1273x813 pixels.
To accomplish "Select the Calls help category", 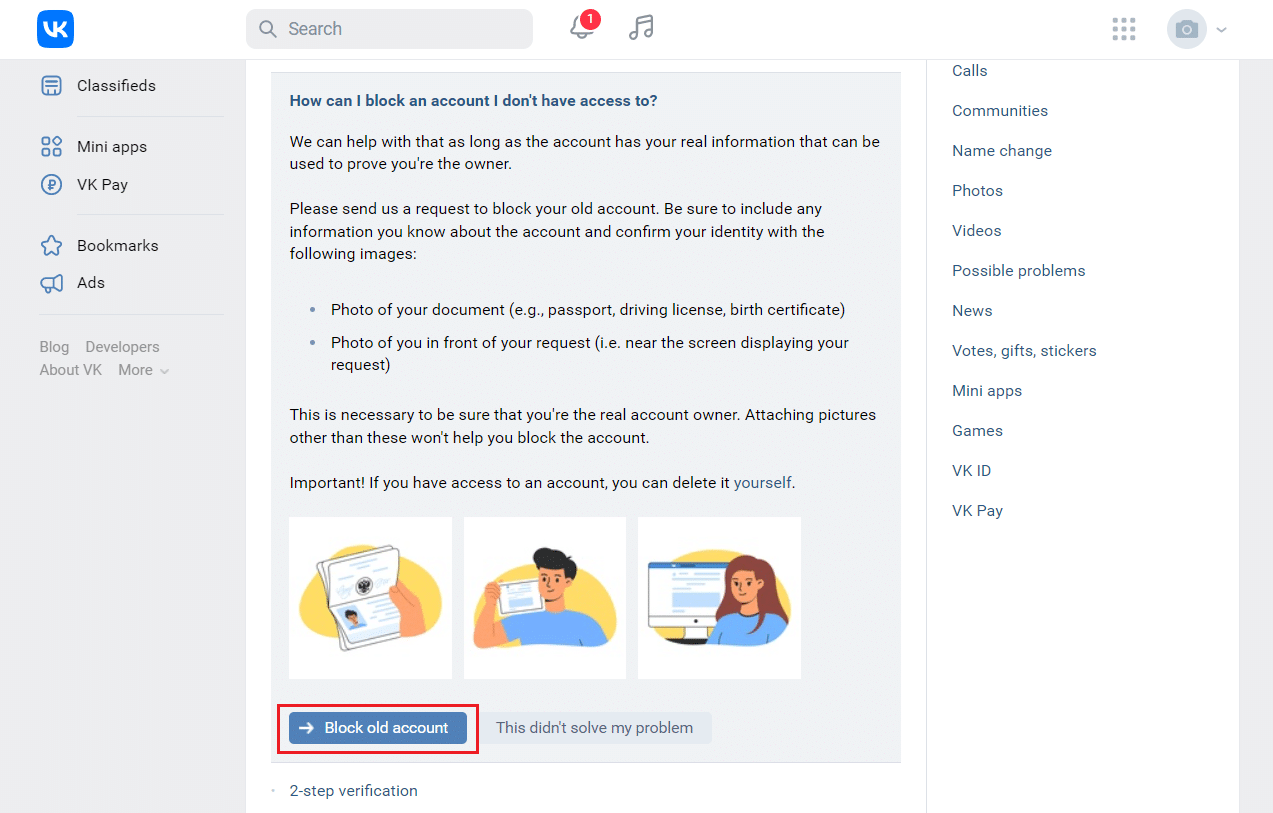I will point(970,71).
